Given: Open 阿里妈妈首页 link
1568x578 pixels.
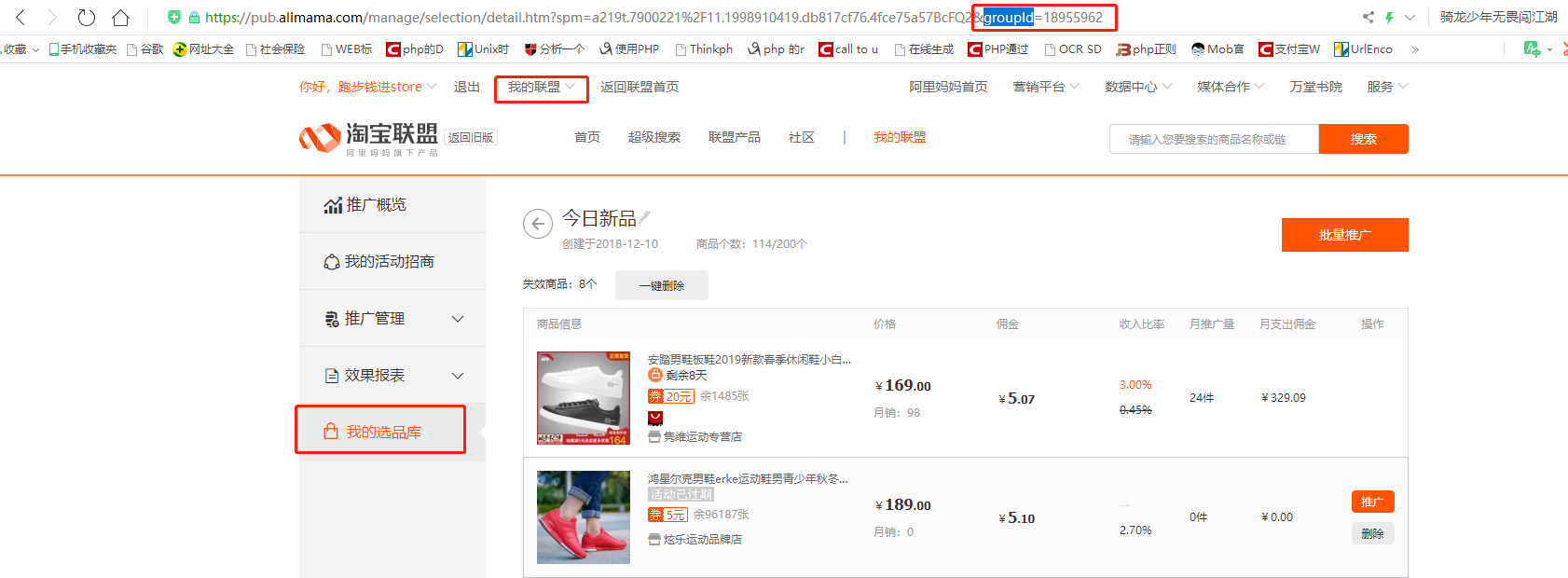Looking at the screenshot, I should point(948,87).
